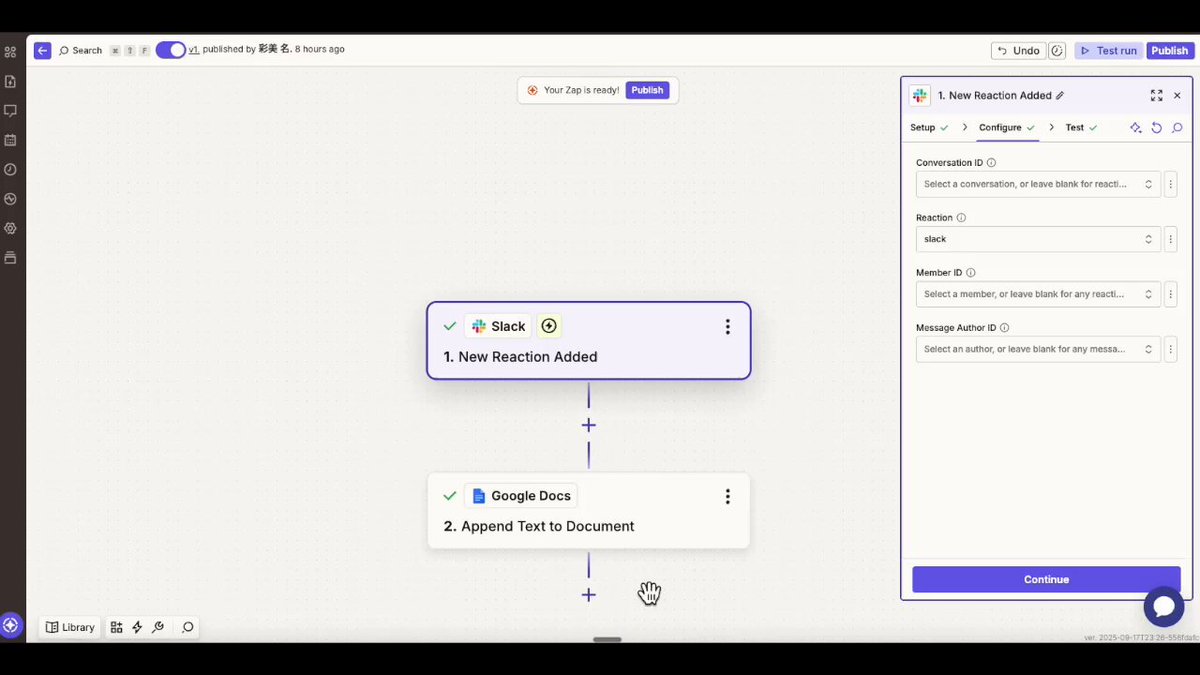Open the comments speech-bubble icon in sidebar
1200x675 pixels.
(10, 111)
